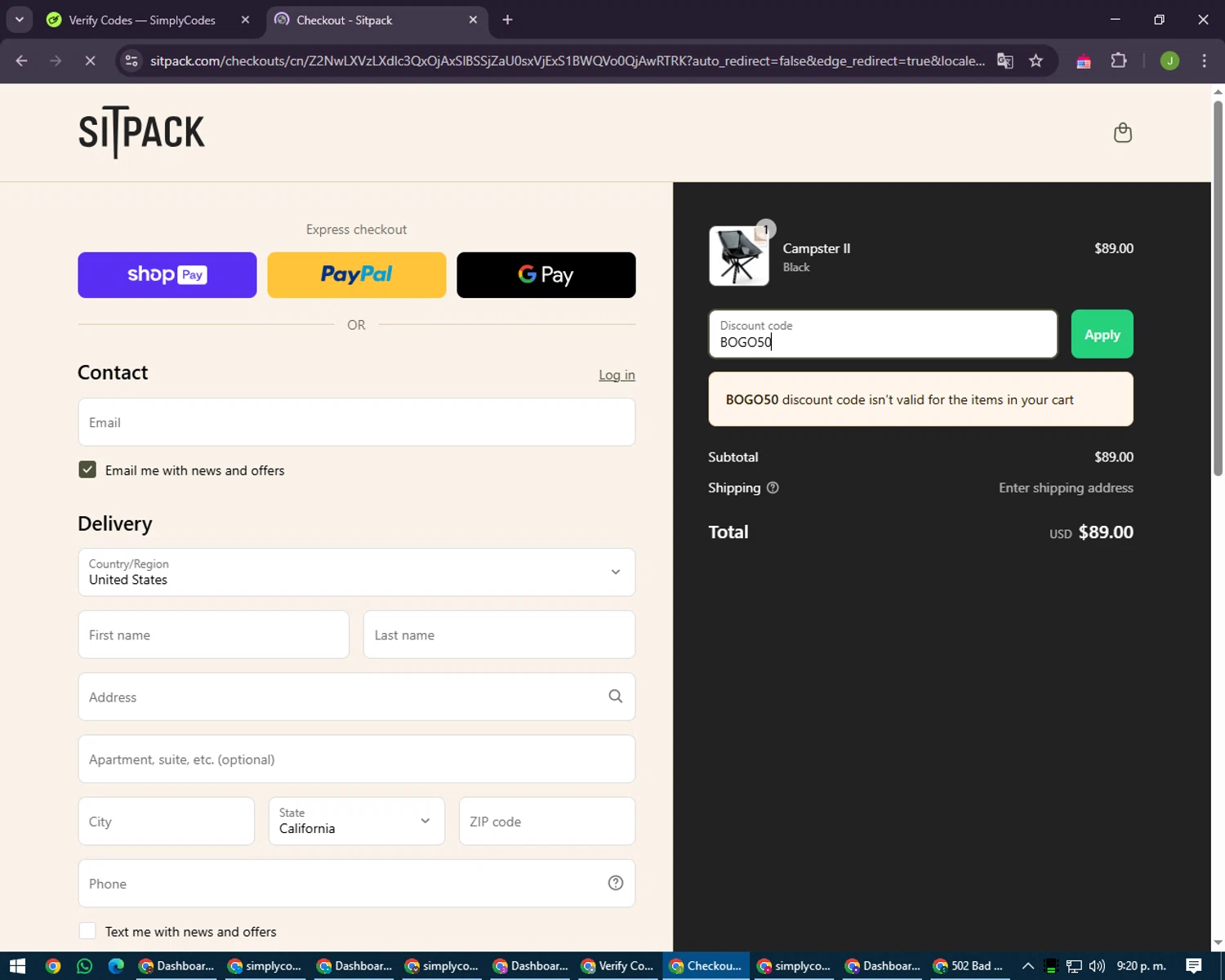The height and width of the screenshot is (980, 1225).
Task: Click the Campster II product thumbnail
Action: point(738,256)
